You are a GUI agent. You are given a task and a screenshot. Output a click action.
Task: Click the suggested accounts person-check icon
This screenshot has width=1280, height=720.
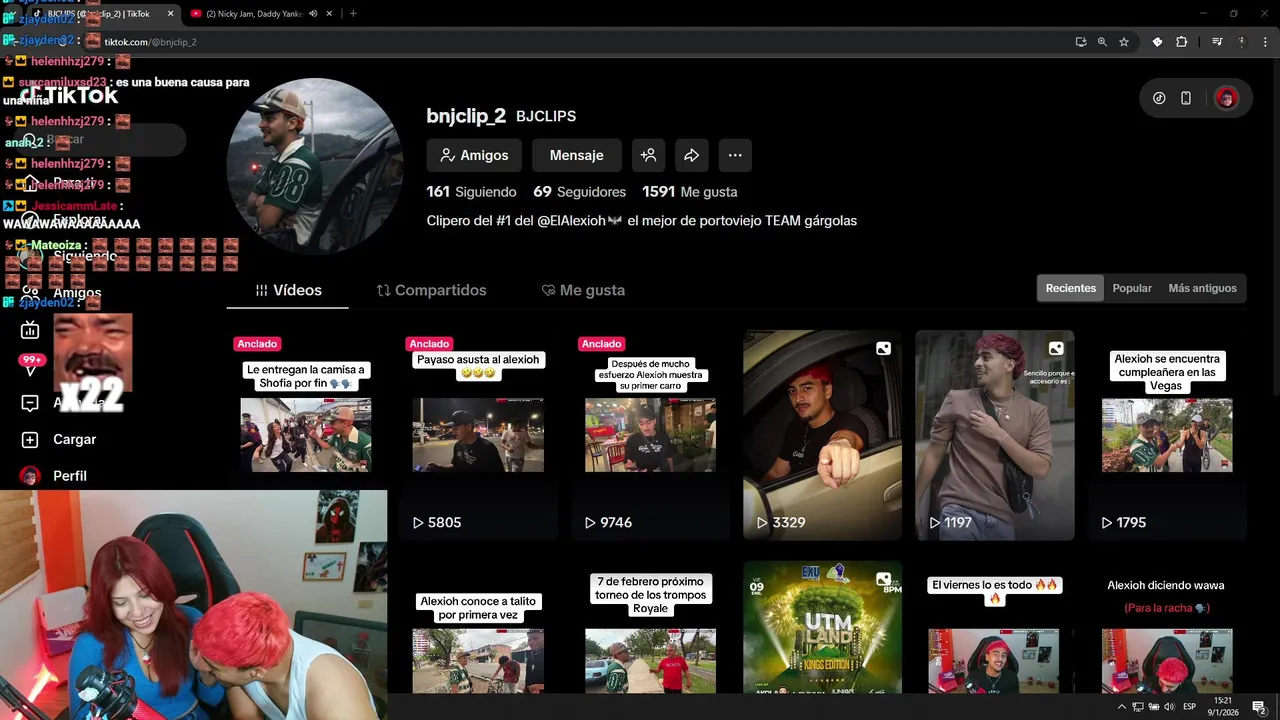coord(649,155)
